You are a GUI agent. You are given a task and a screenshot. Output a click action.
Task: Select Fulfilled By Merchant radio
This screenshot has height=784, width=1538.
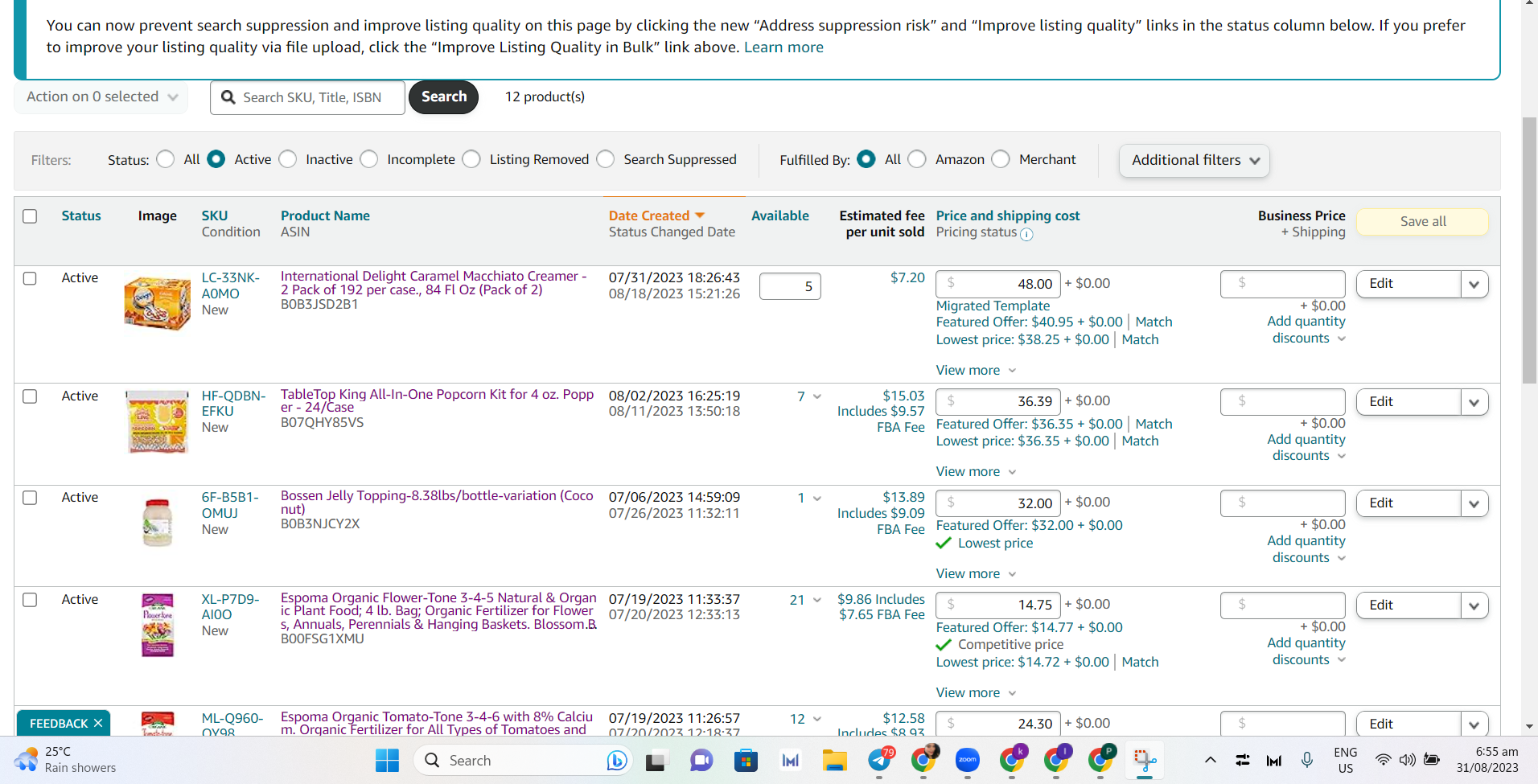(1001, 159)
